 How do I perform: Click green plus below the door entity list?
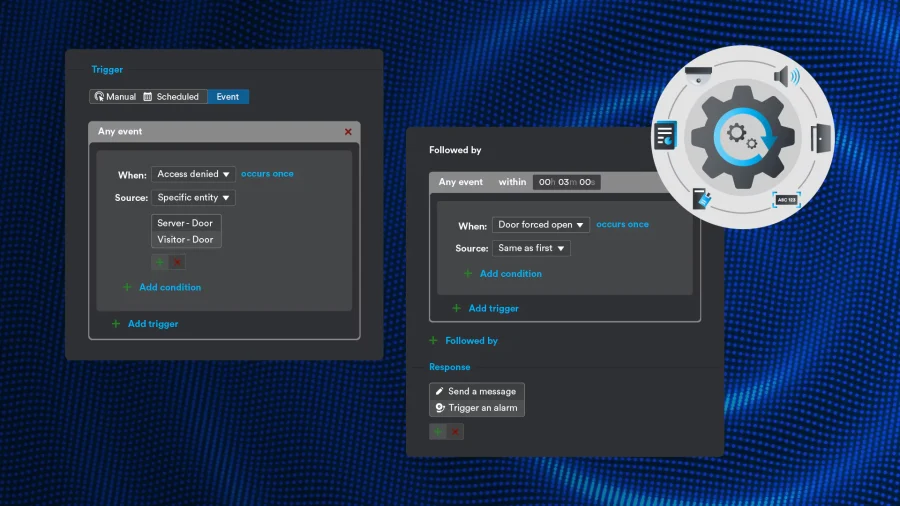click(x=160, y=262)
